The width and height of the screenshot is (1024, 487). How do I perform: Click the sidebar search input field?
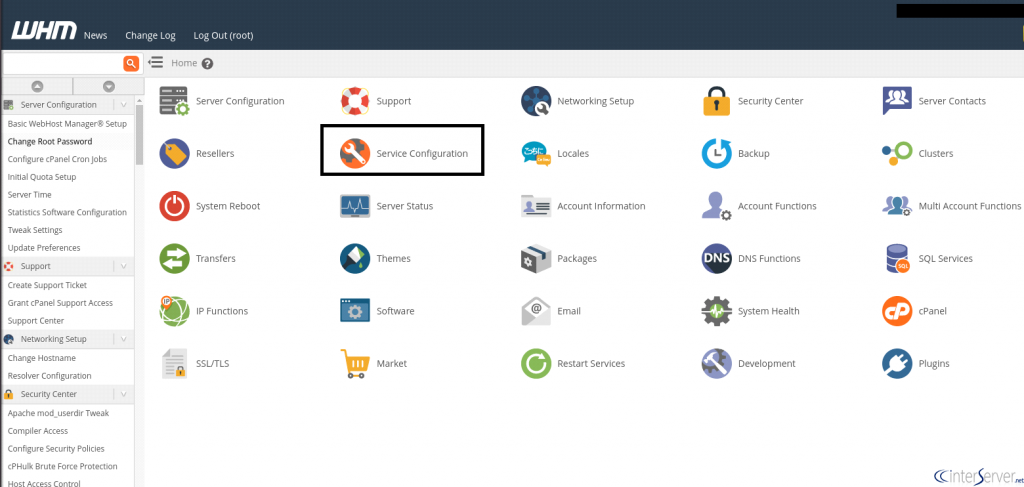63,63
